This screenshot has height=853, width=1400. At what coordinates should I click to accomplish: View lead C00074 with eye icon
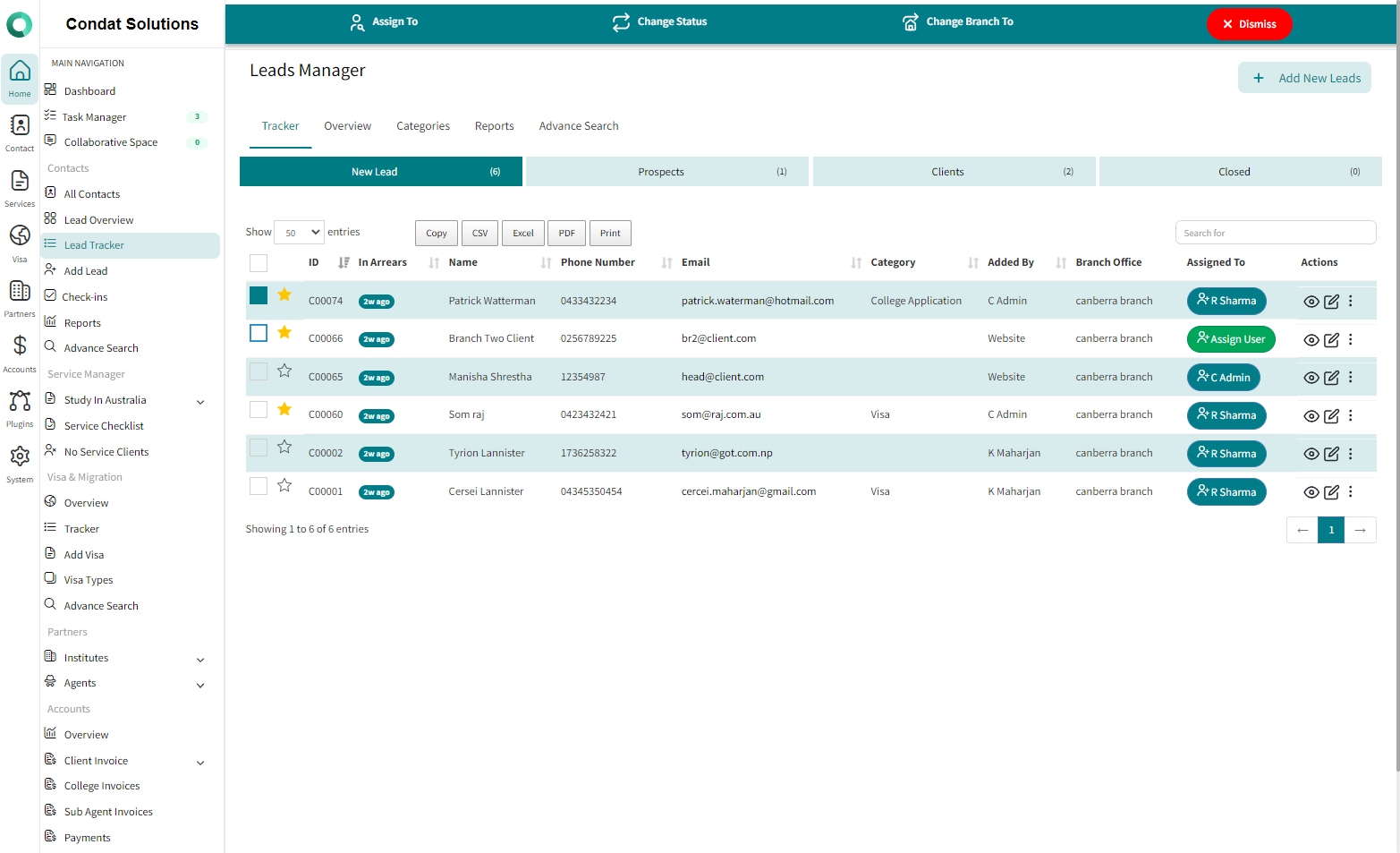tap(1311, 302)
